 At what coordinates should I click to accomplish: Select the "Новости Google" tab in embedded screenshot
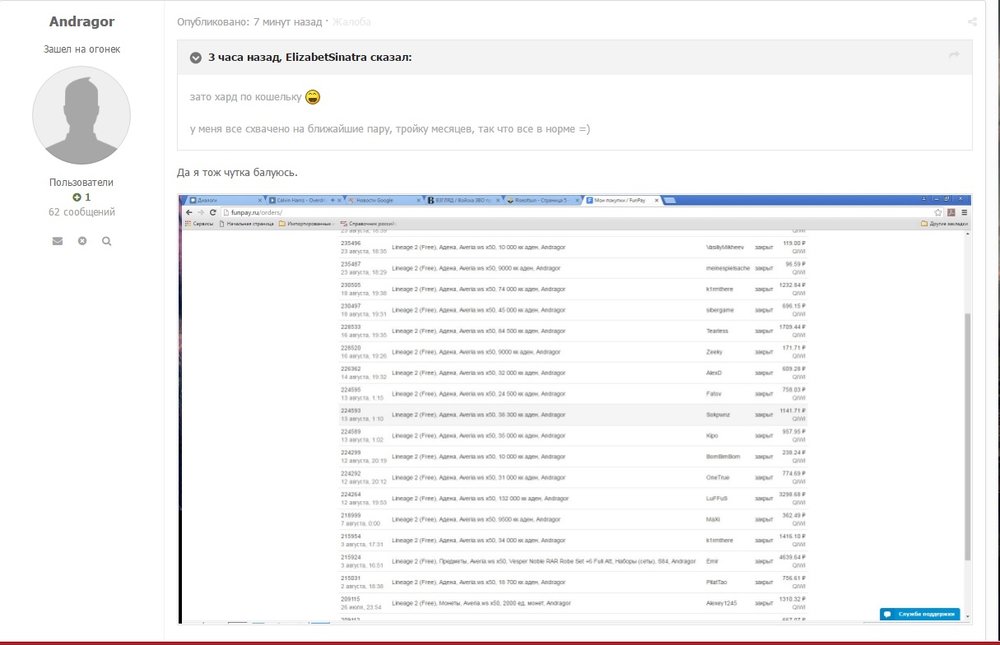[x=378, y=201]
